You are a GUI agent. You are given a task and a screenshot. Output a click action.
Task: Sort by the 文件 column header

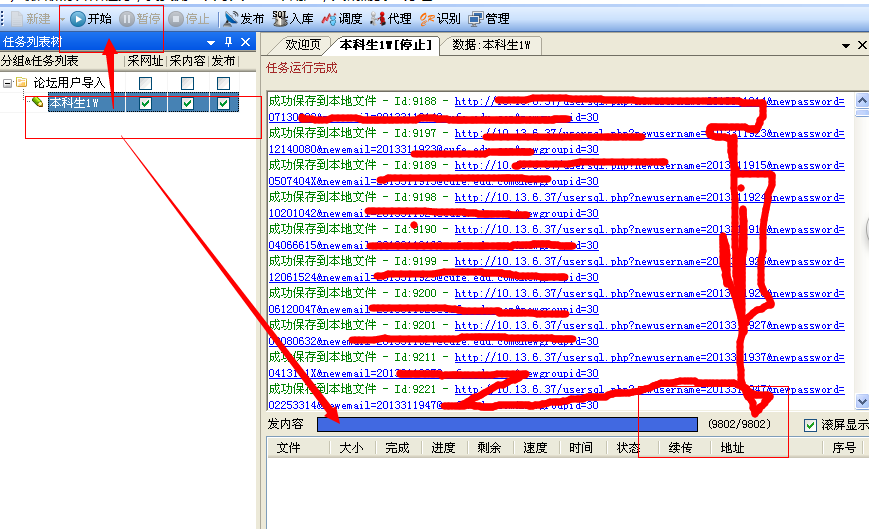(288, 448)
